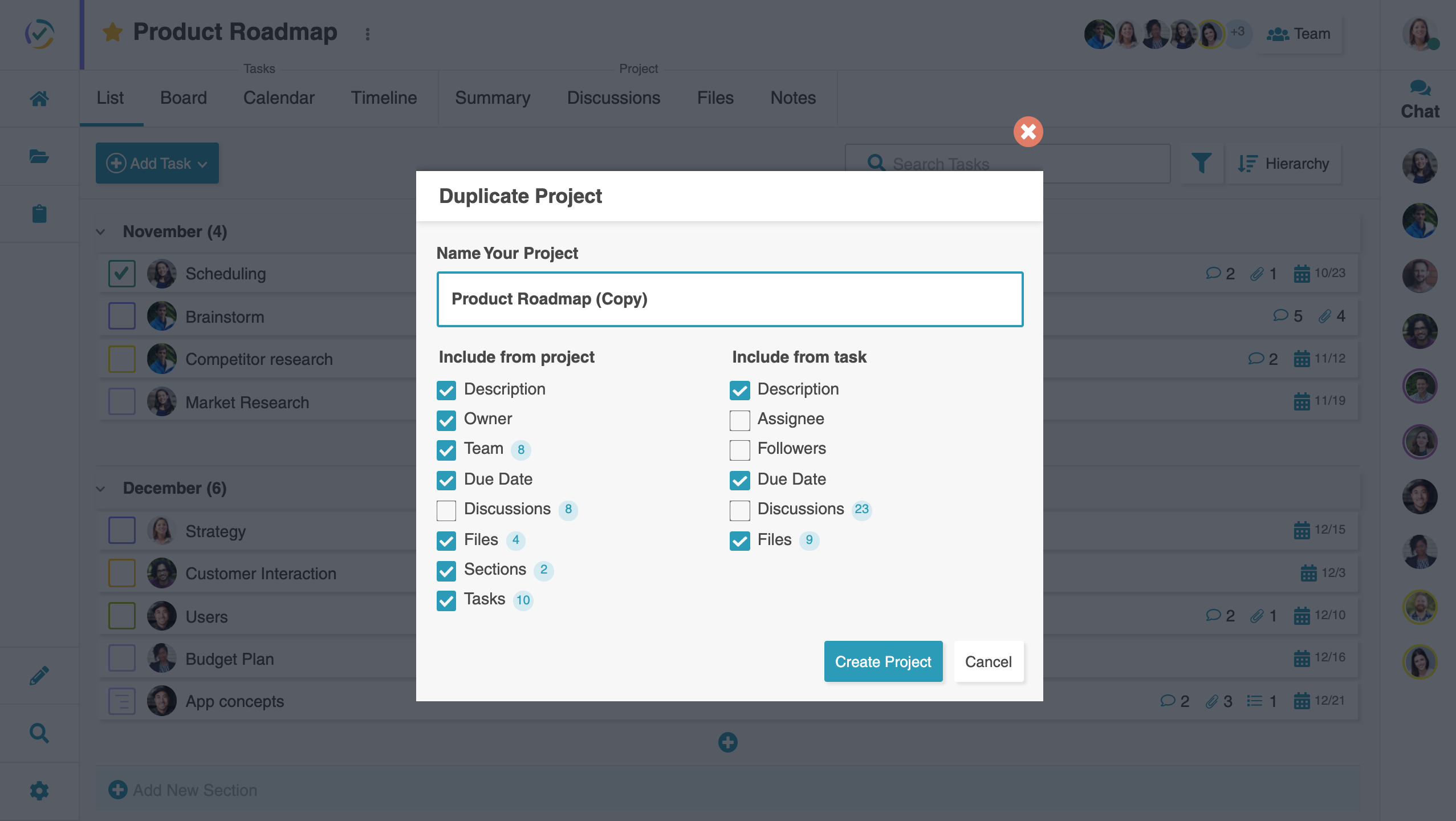Viewport: 1456px width, 821px height.
Task: Click the pencil edit icon in sidebar
Action: 39,676
